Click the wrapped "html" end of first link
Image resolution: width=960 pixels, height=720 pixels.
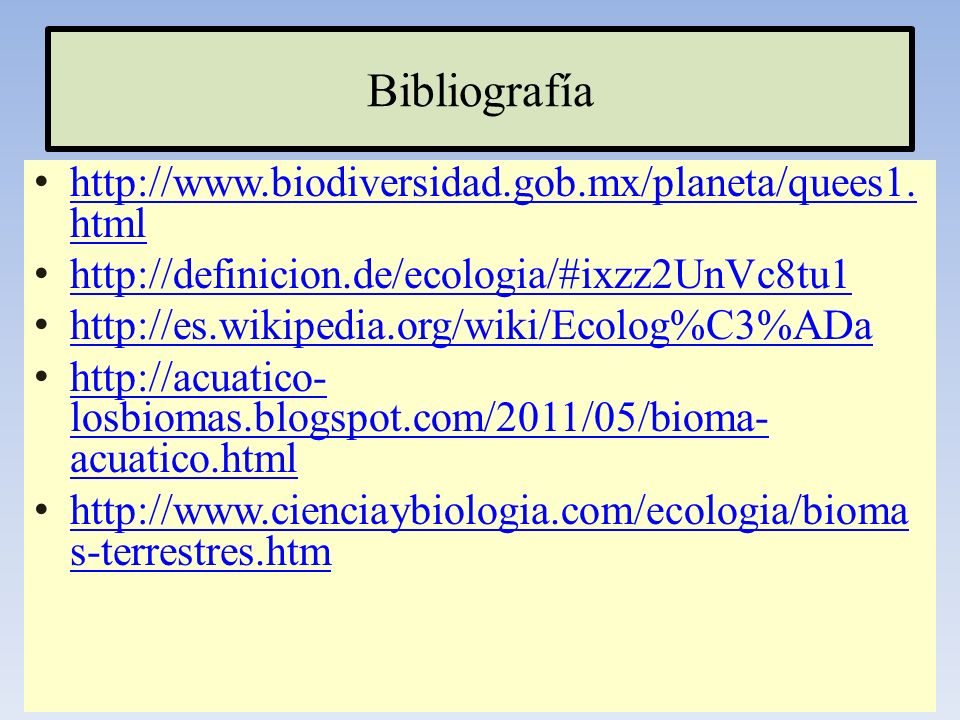click(x=108, y=223)
